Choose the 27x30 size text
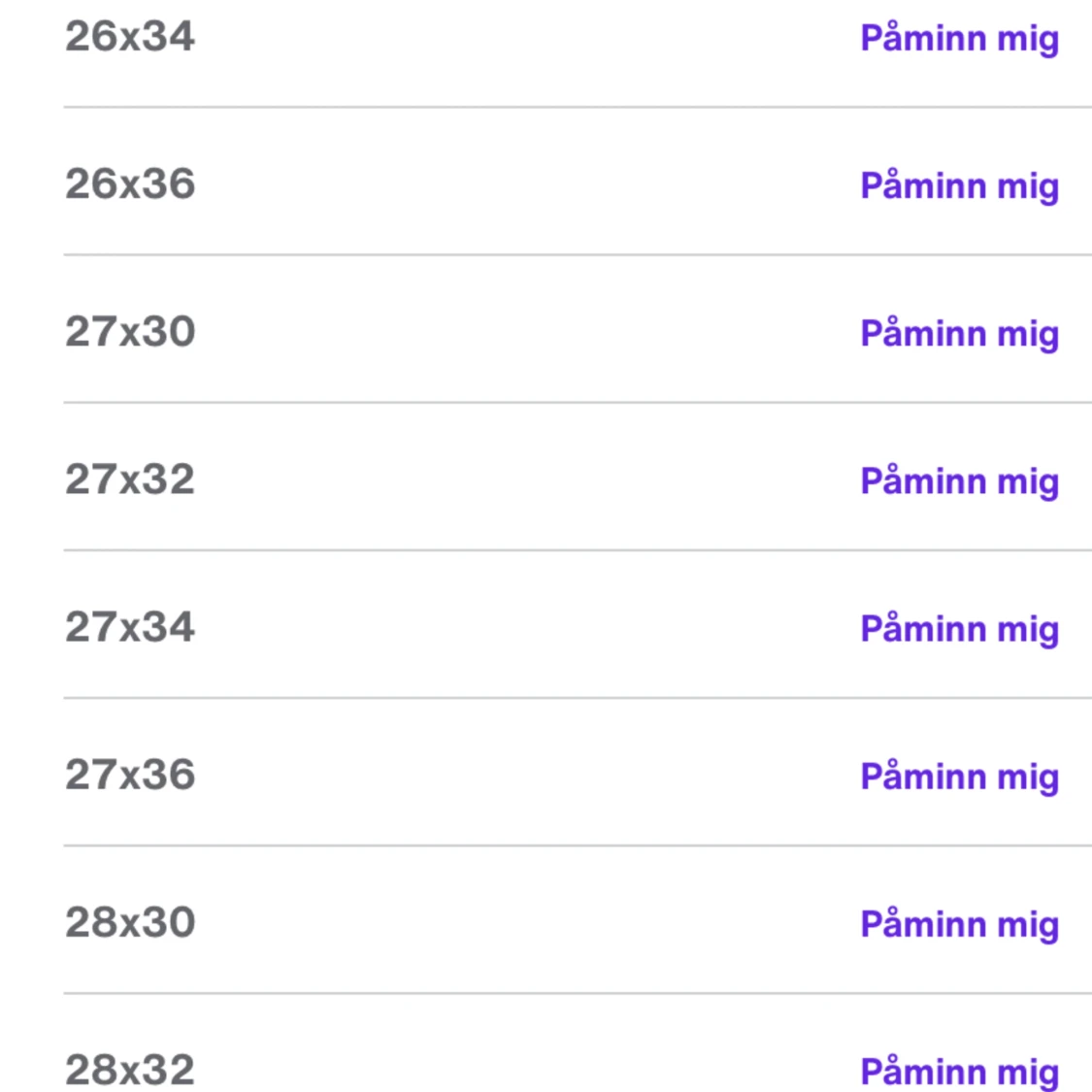Viewport: 1092px width, 1092px height. tap(130, 332)
